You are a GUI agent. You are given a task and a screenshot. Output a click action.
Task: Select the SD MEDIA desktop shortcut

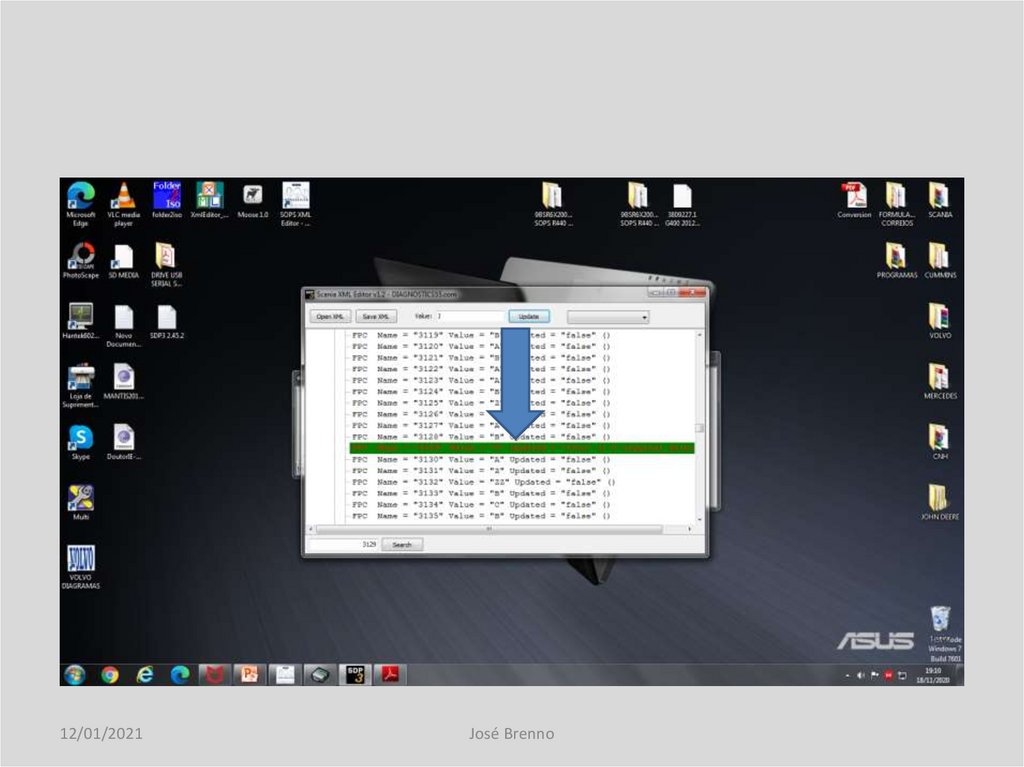(x=123, y=256)
